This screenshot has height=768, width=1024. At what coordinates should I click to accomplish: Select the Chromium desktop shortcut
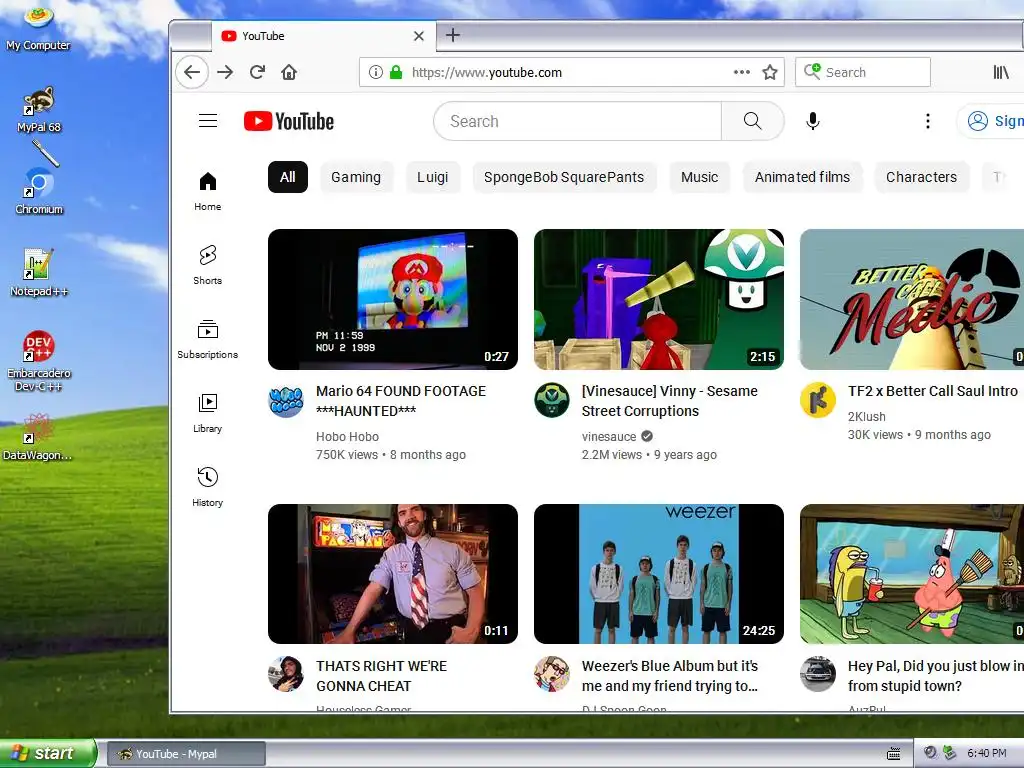pos(39,192)
